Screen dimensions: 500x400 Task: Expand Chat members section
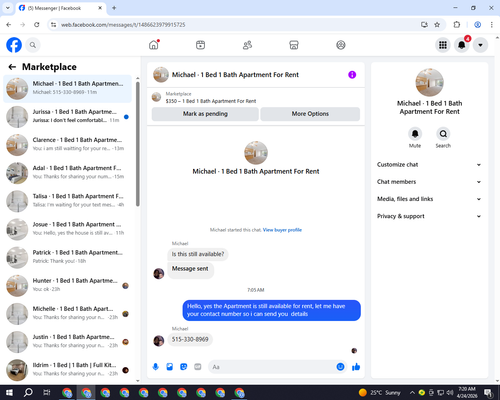tap(429, 182)
